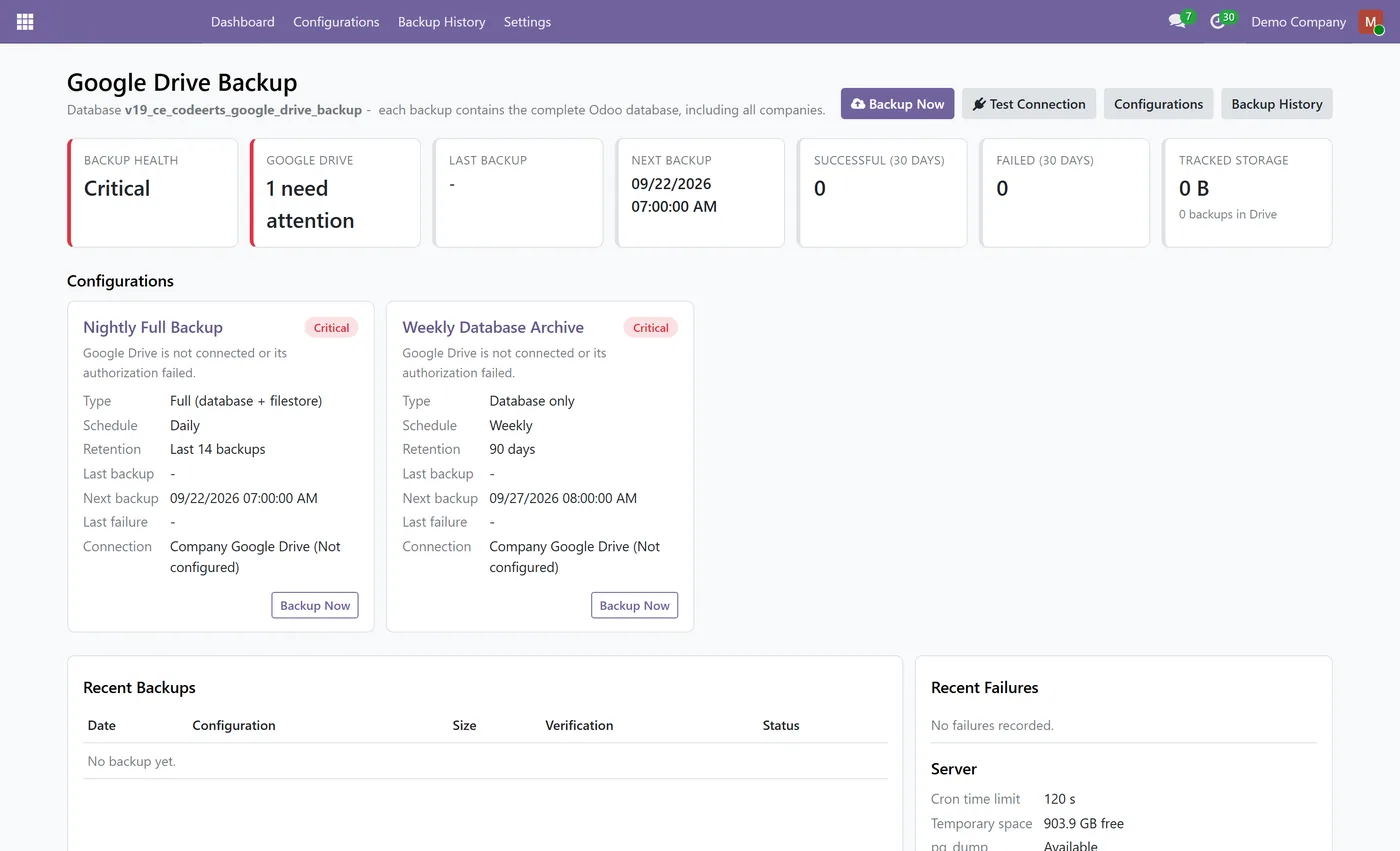1400x851 pixels.
Task: Click Backup Now in Weekly Database Archive card
Action: click(634, 605)
